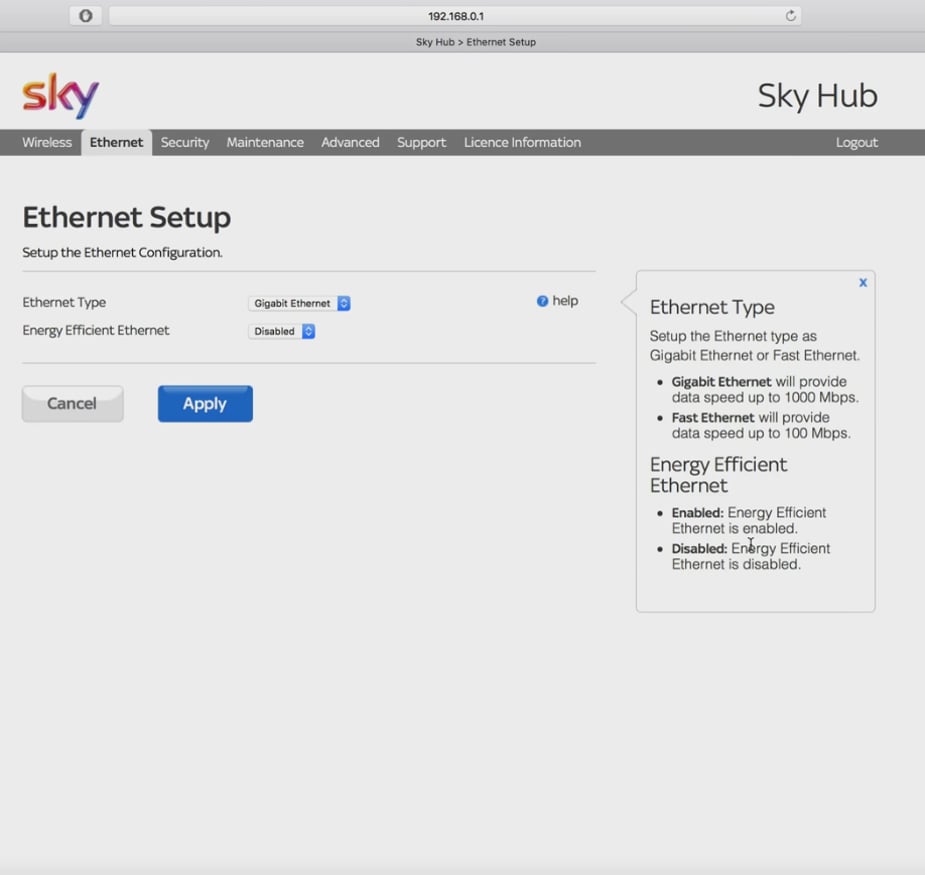Image resolution: width=925 pixels, height=875 pixels.
Task: Click the privacy shield icon beside address bar
Action: coord(86,16)
